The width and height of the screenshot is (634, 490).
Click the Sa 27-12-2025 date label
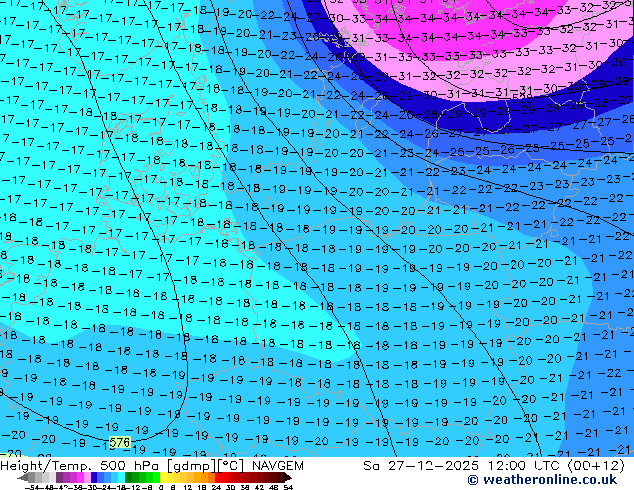421,465
